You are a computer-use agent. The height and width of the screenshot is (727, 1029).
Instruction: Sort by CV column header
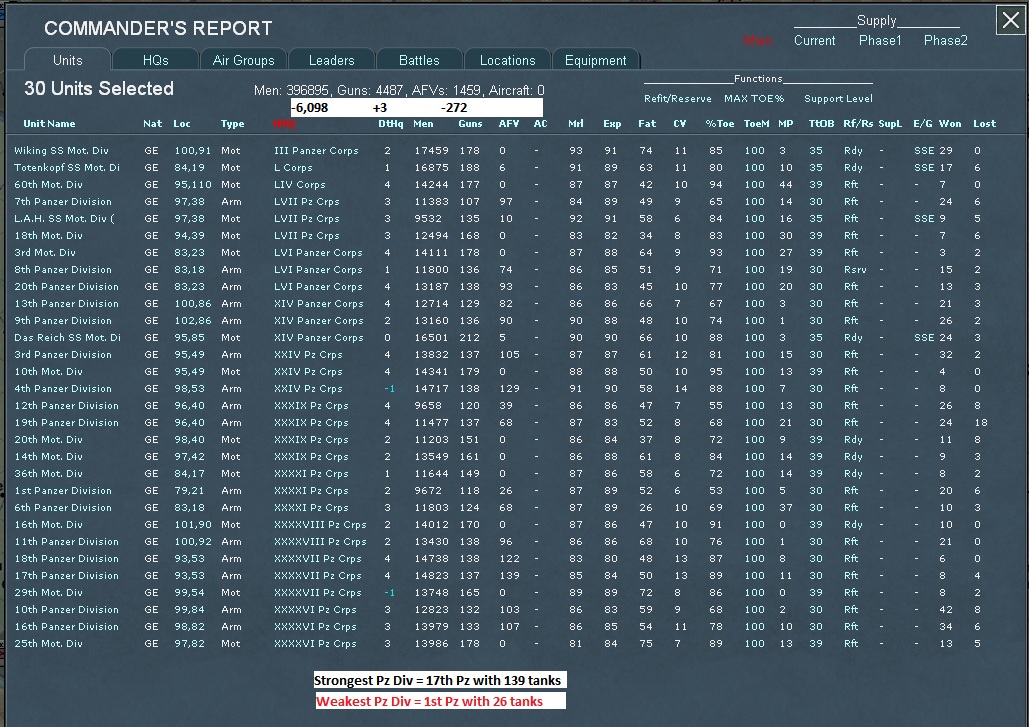tap(679, 123)
